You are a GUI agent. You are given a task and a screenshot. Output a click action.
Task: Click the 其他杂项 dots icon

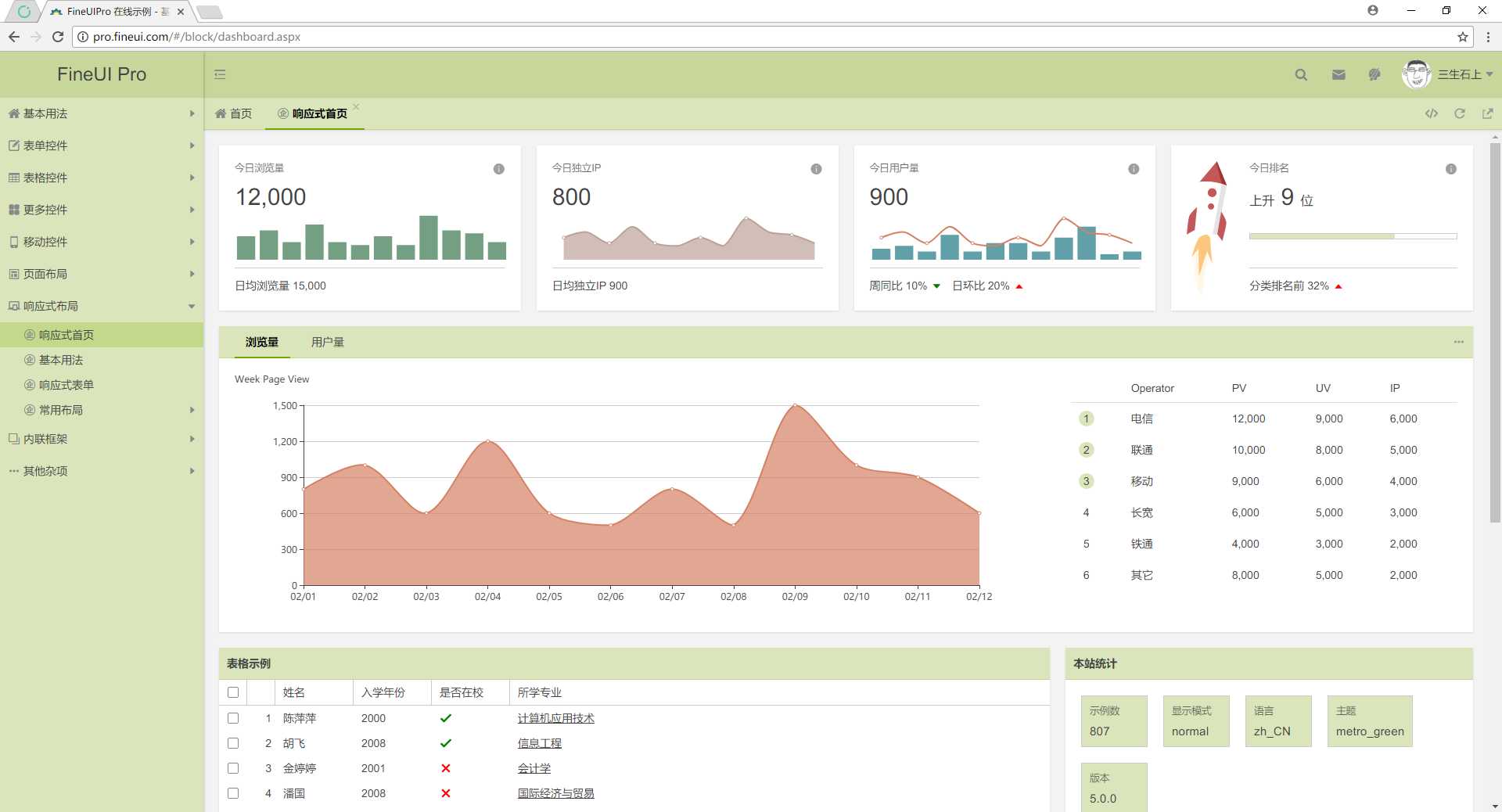(x=14, y=471)
